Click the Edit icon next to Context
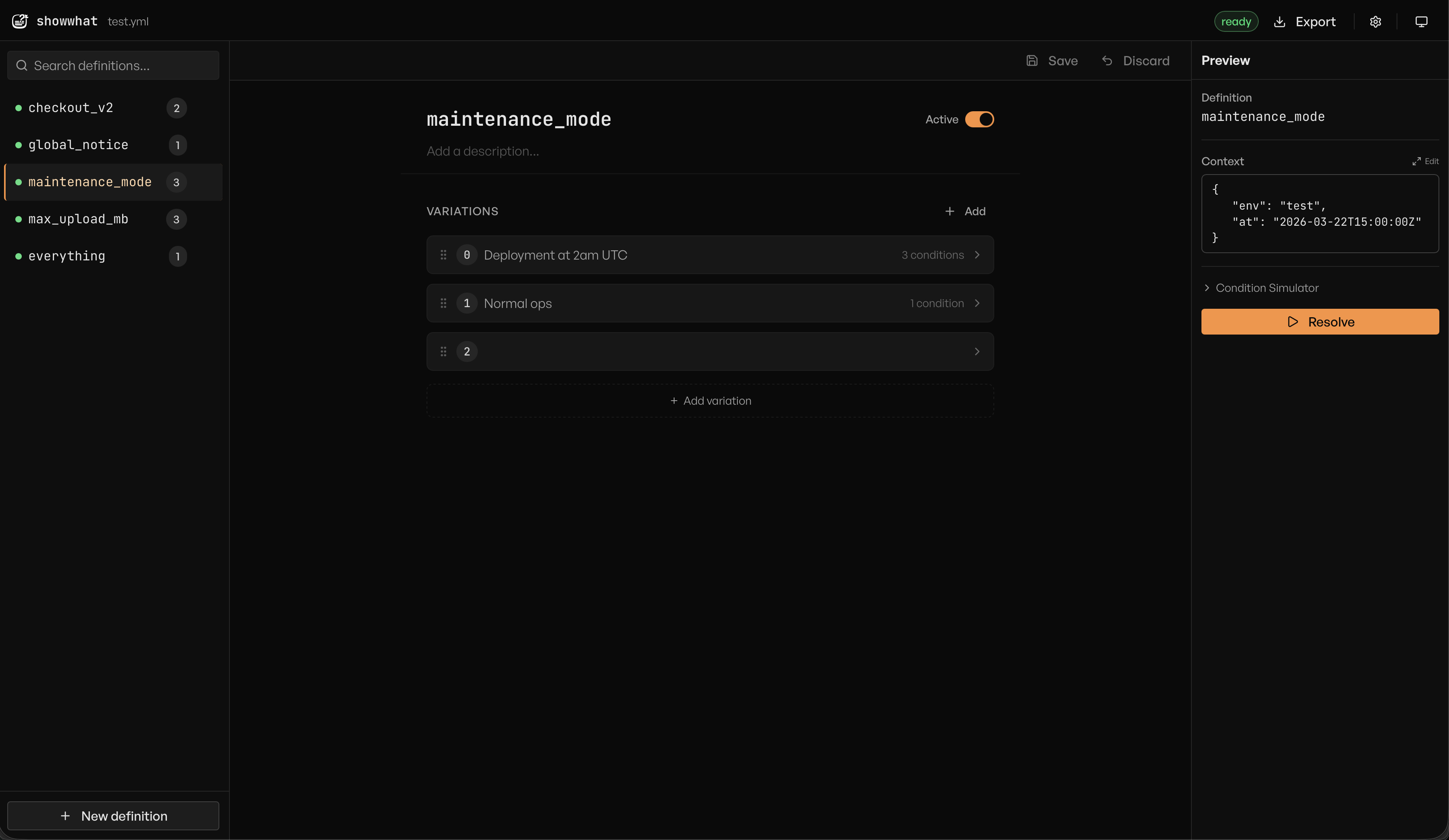This screenshot has height=840, width=1449. (1418, 161)
